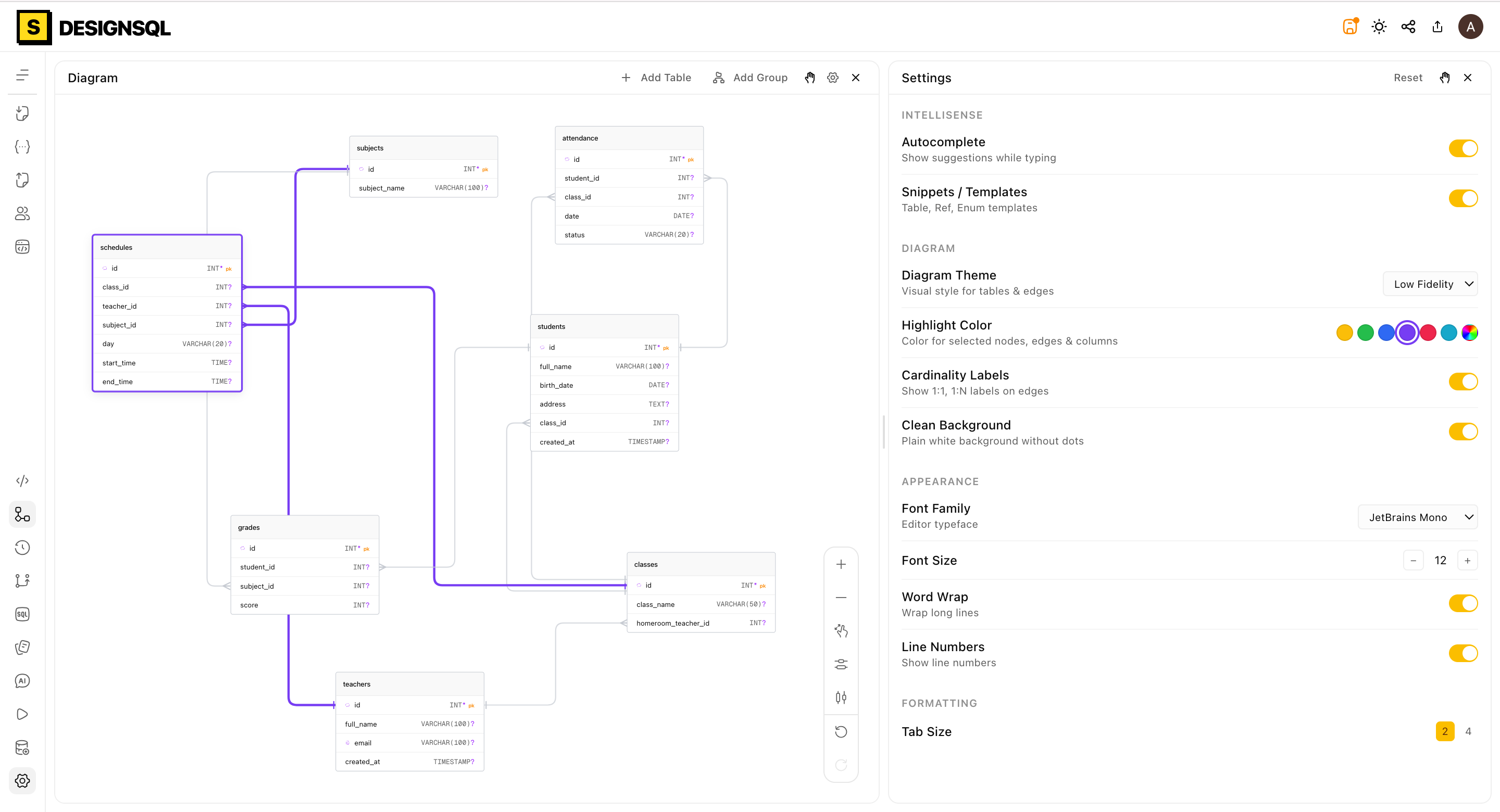
Task: Select teal highlight color
Action: coord(1449,333)
